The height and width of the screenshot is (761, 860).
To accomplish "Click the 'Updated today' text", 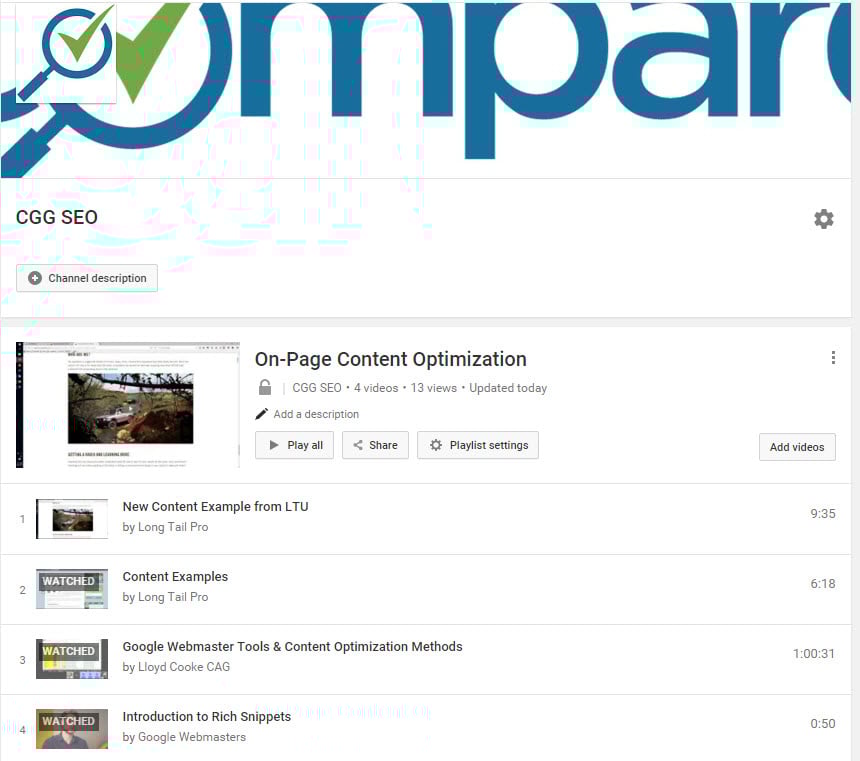I will coord(508,388).
